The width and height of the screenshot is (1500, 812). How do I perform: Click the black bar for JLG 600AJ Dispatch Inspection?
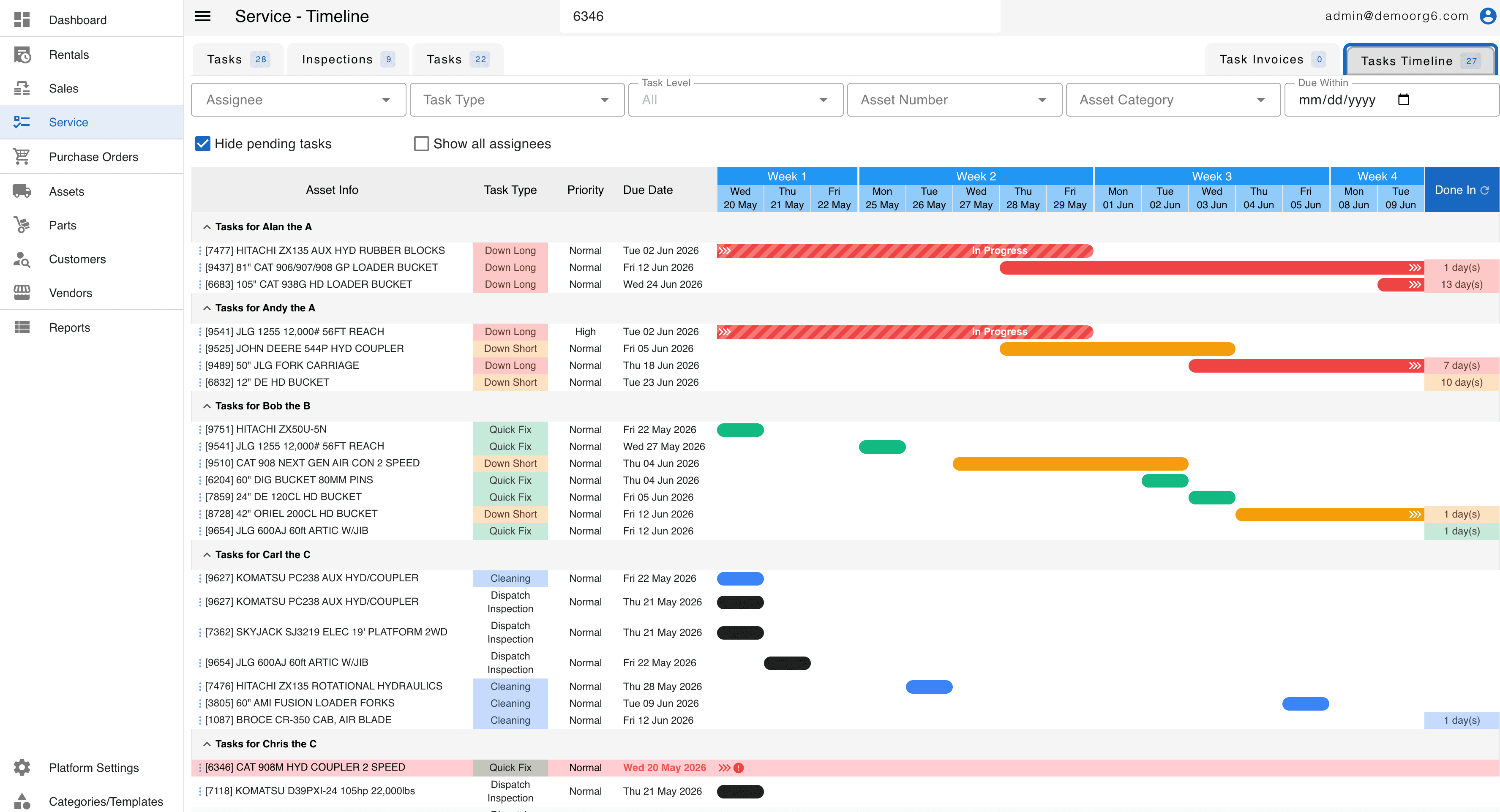coord(787,663)
